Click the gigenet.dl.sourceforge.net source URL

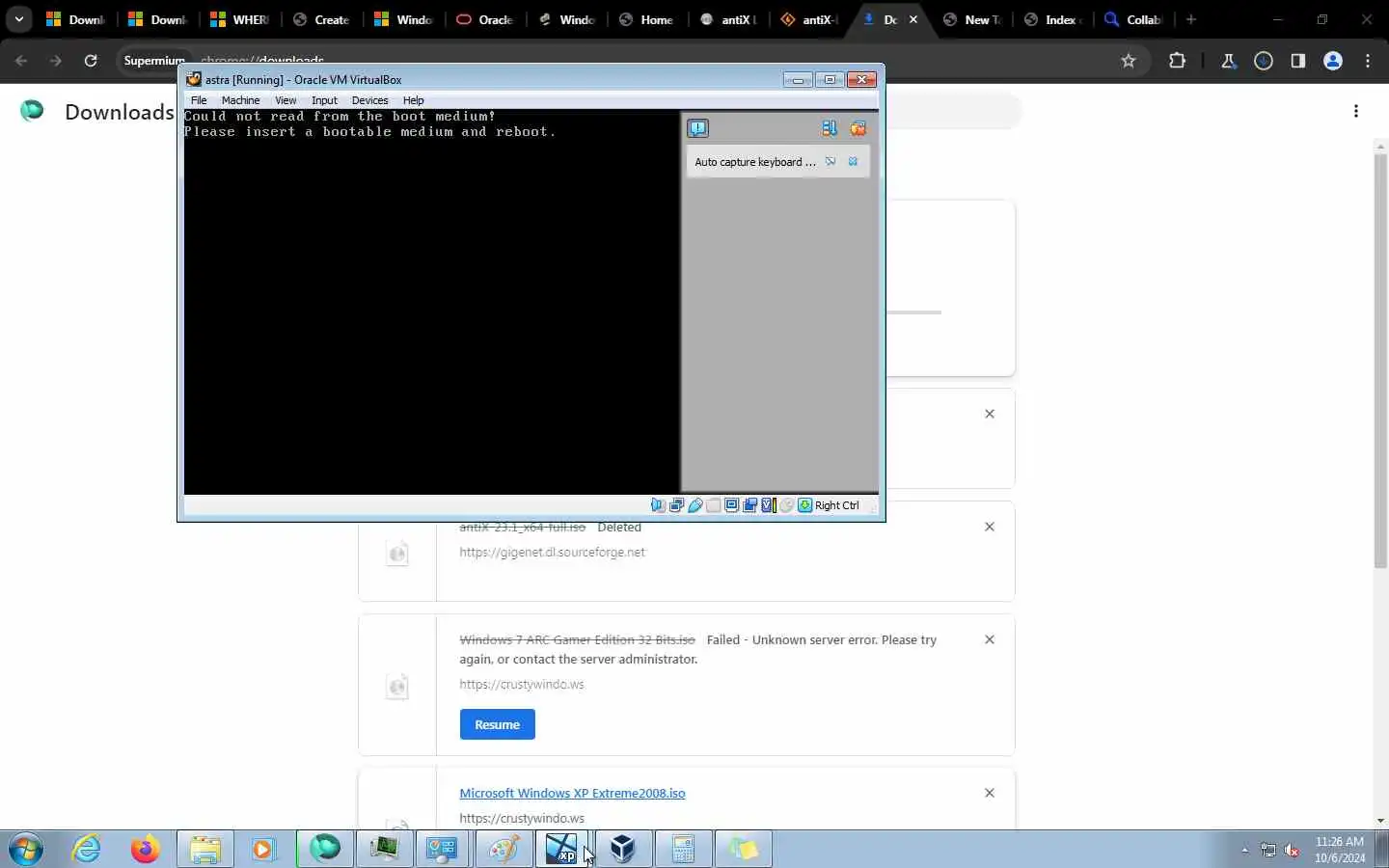coord(552,552)
